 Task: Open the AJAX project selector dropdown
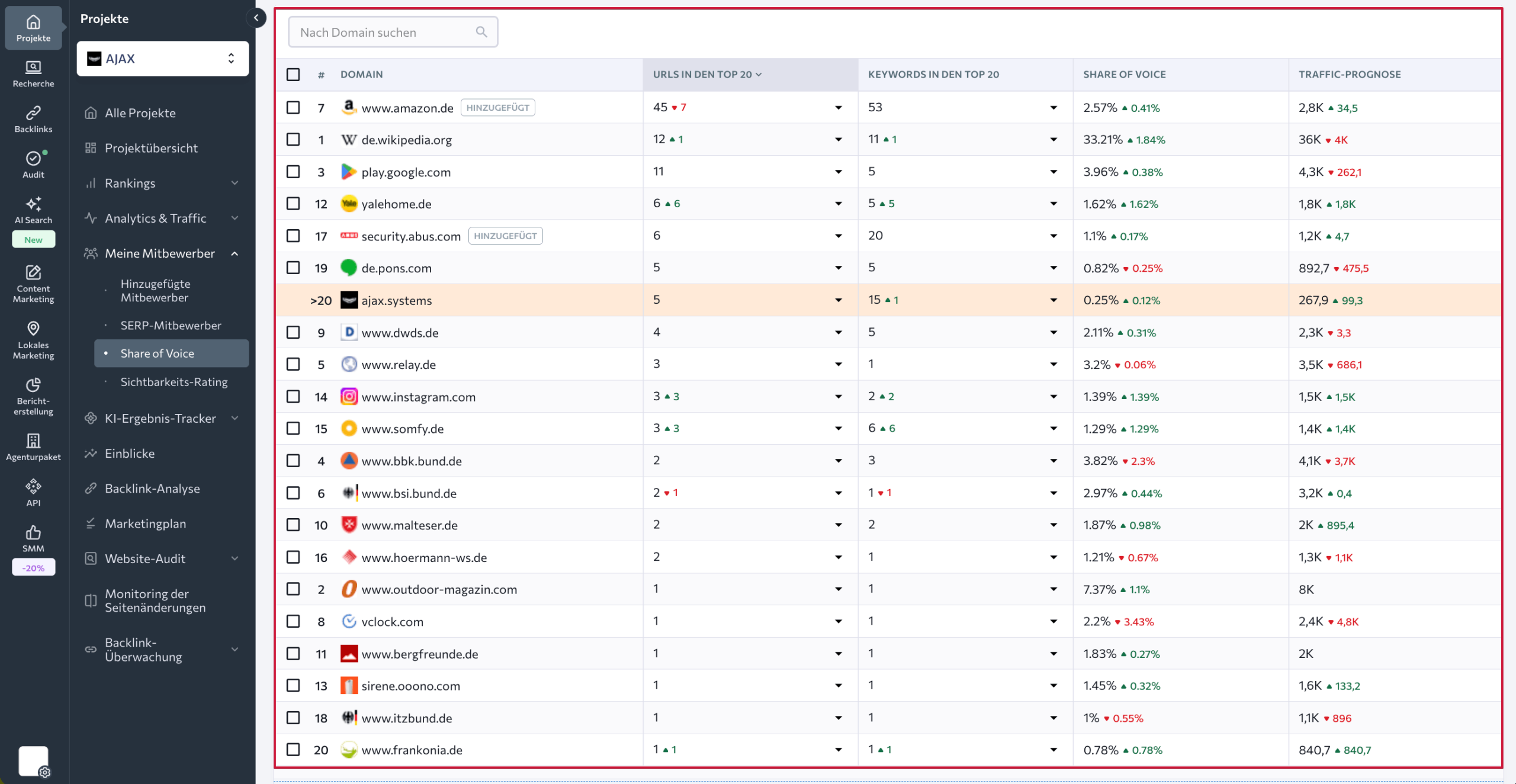coord(162,59)
